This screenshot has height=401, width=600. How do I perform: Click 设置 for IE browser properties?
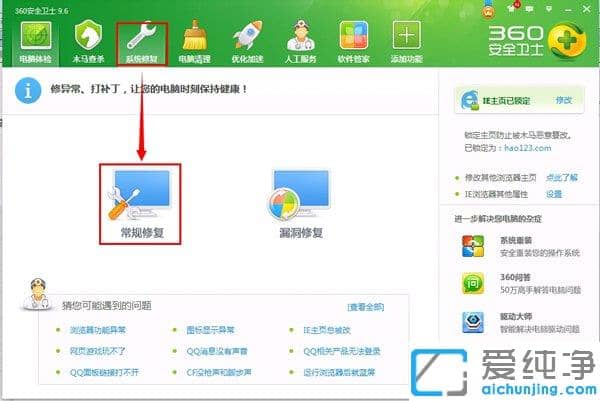coord(554,194)
